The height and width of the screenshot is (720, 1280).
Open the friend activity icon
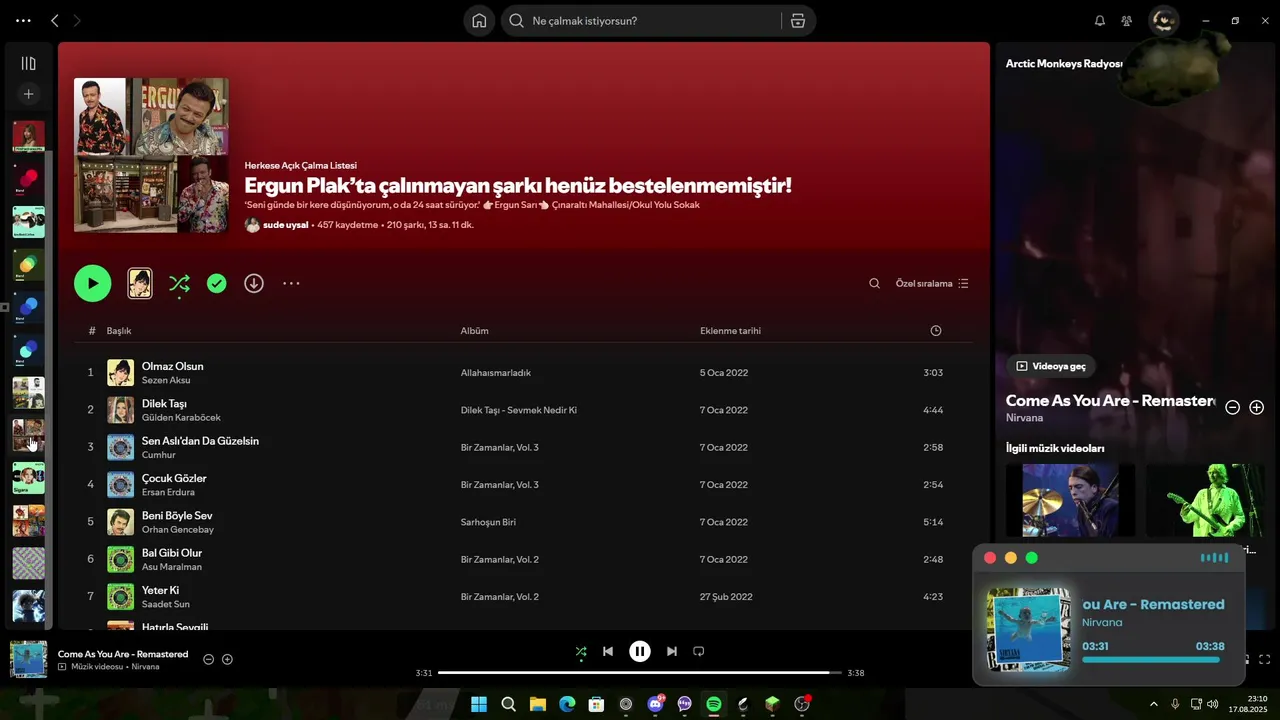[1127, 21]
